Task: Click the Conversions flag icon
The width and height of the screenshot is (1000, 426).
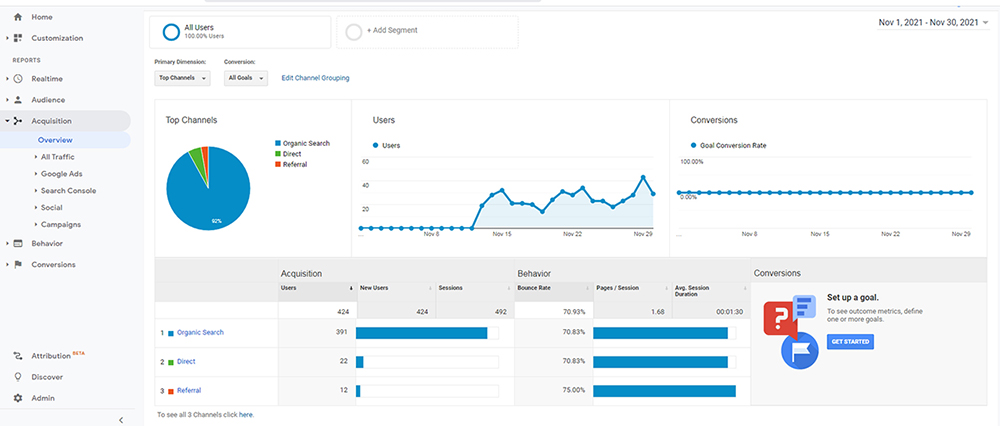Action: click(x=18, y=265)
